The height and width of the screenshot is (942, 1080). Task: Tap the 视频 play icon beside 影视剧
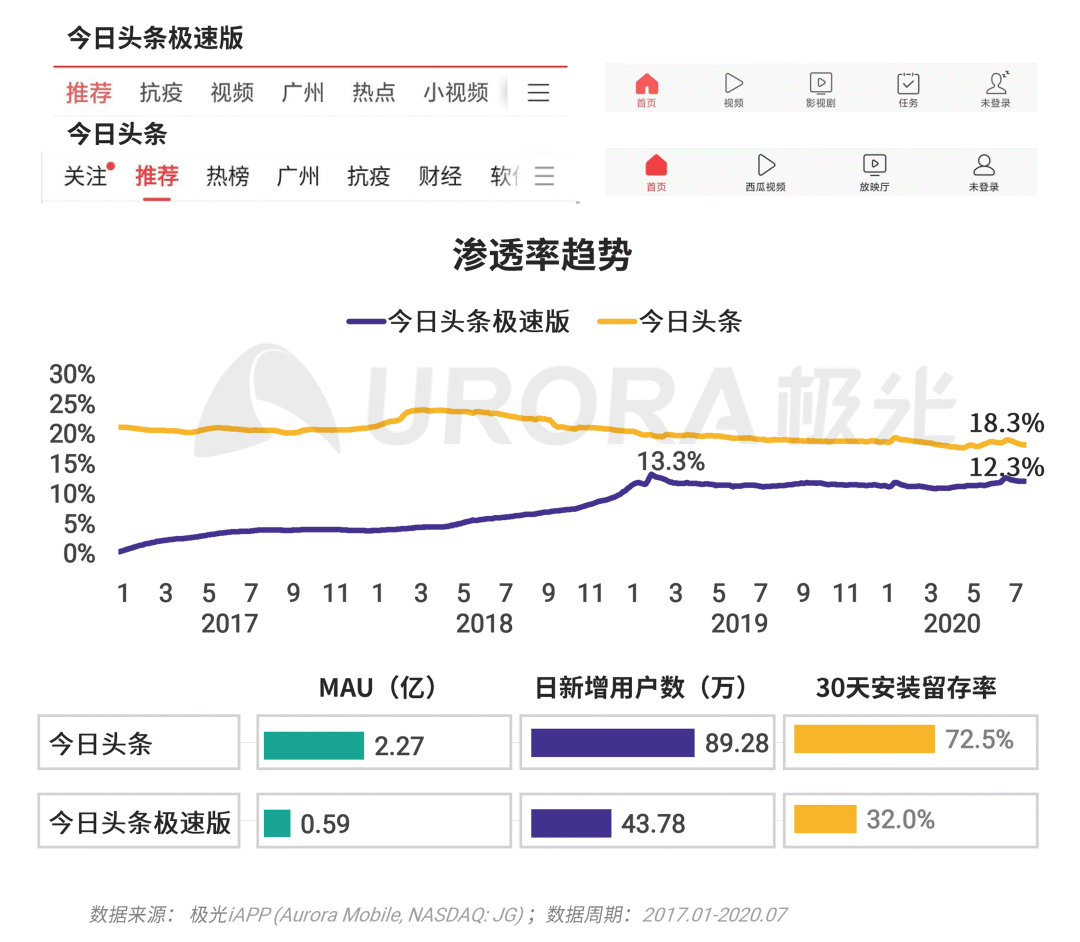734,84
